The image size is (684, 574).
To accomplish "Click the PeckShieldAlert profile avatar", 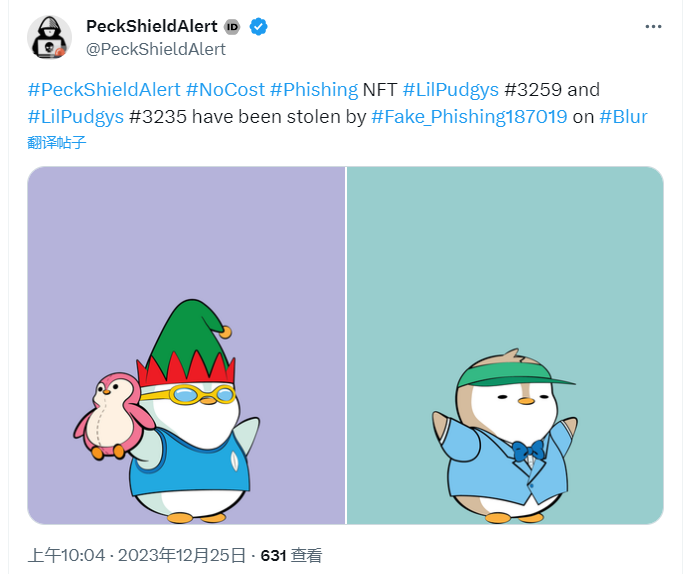I will coord(48,37).
